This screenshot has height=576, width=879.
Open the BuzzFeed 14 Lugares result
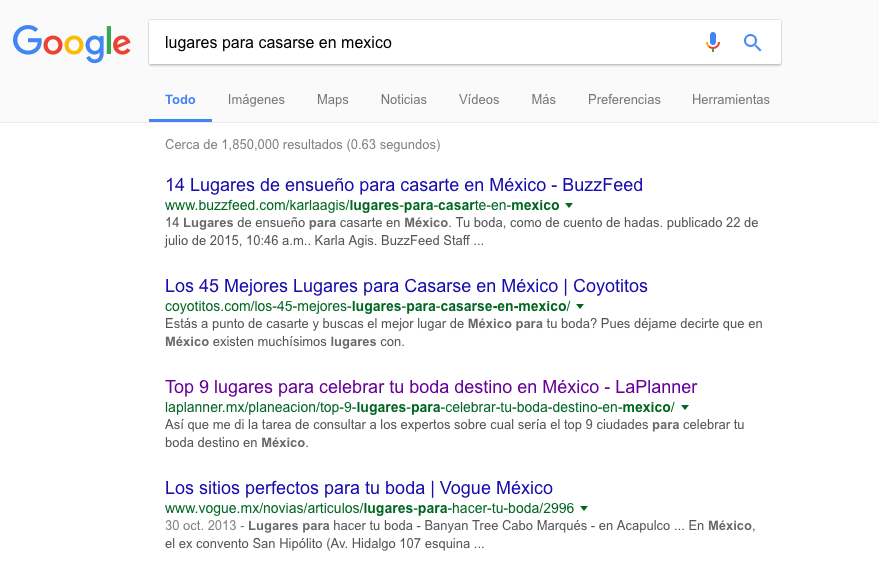tap(403, 185)
